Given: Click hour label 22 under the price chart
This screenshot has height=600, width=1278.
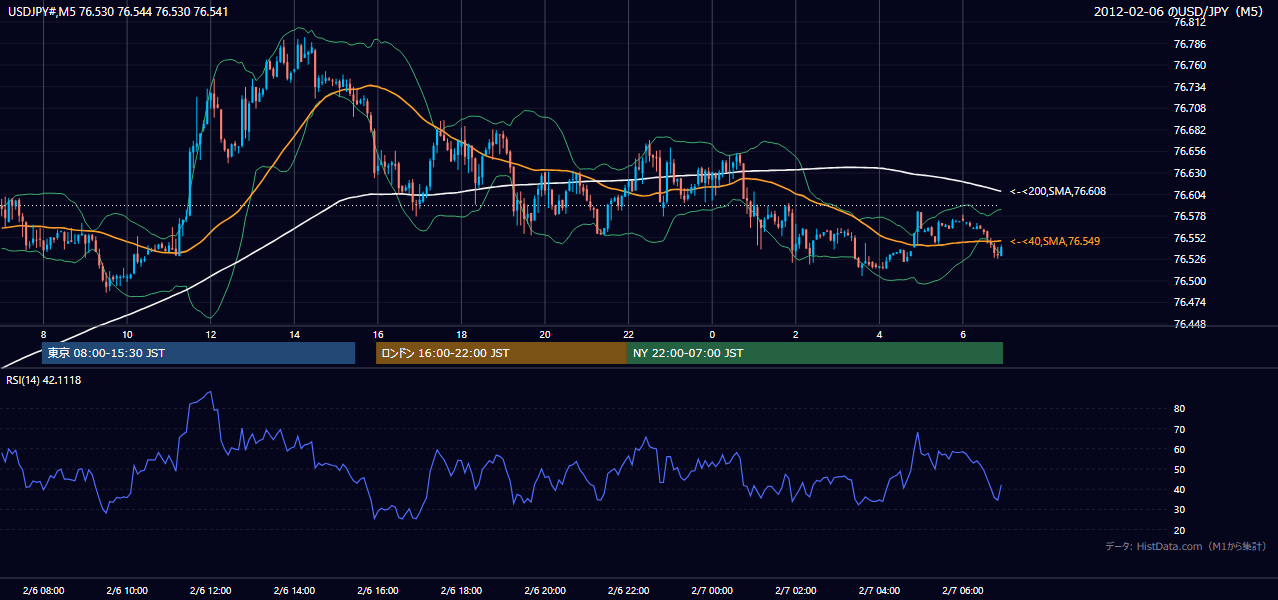Looking at the screenshot, I should [x=628, y=334].
